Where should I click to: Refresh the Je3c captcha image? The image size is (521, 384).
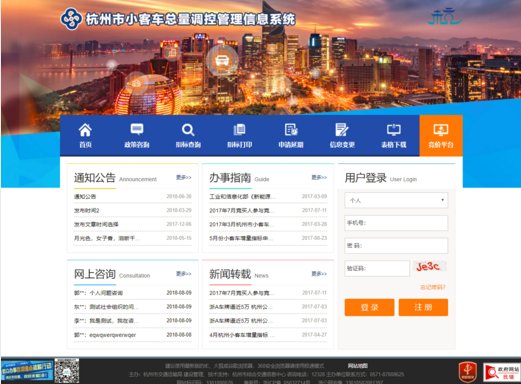pyautogui.click(x=429, y=266)
